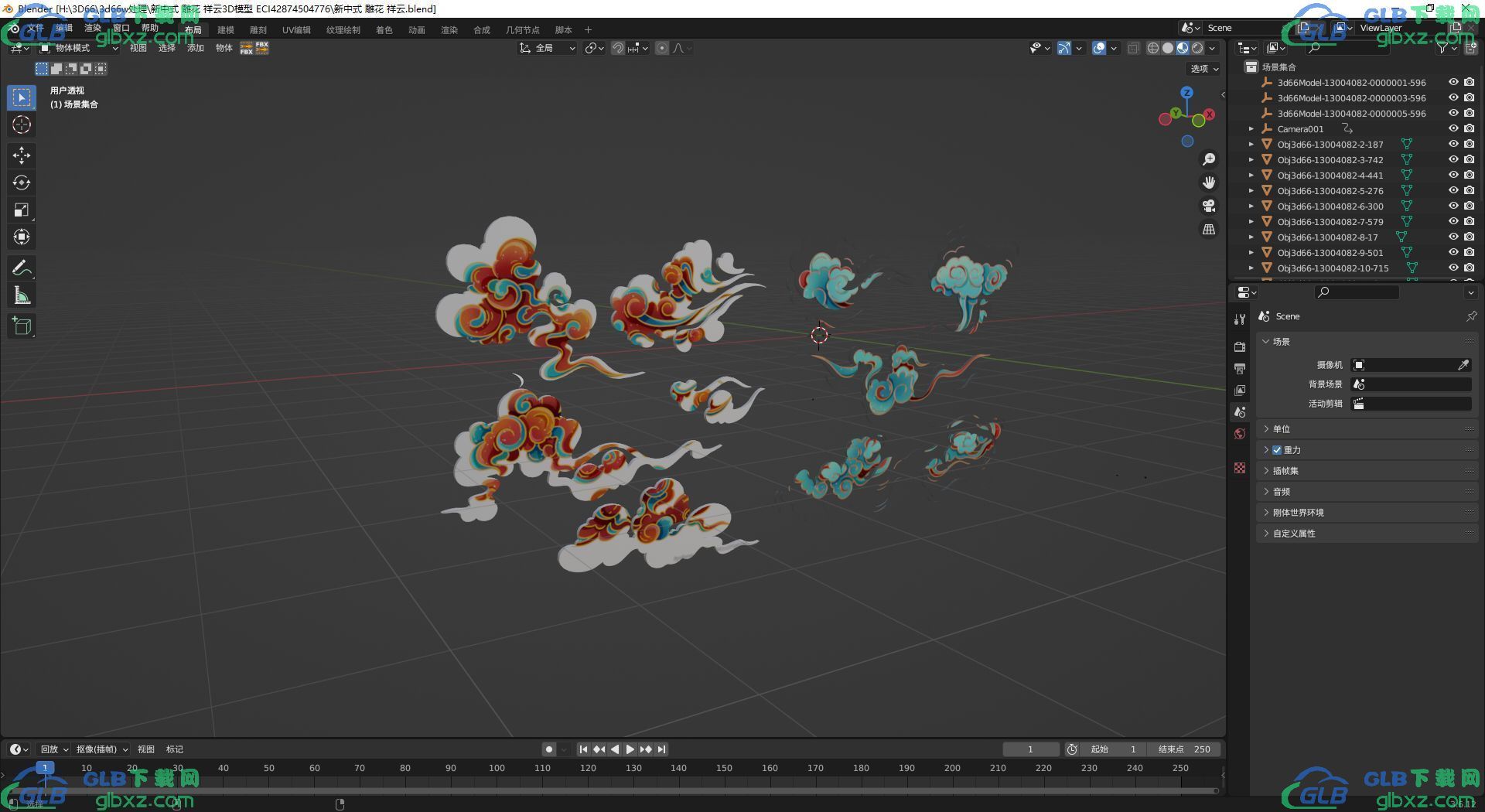Toggle snapping magnet in header
Image resolution: width=1485 pixels, height=812 pixels.
tap(618, 48)
